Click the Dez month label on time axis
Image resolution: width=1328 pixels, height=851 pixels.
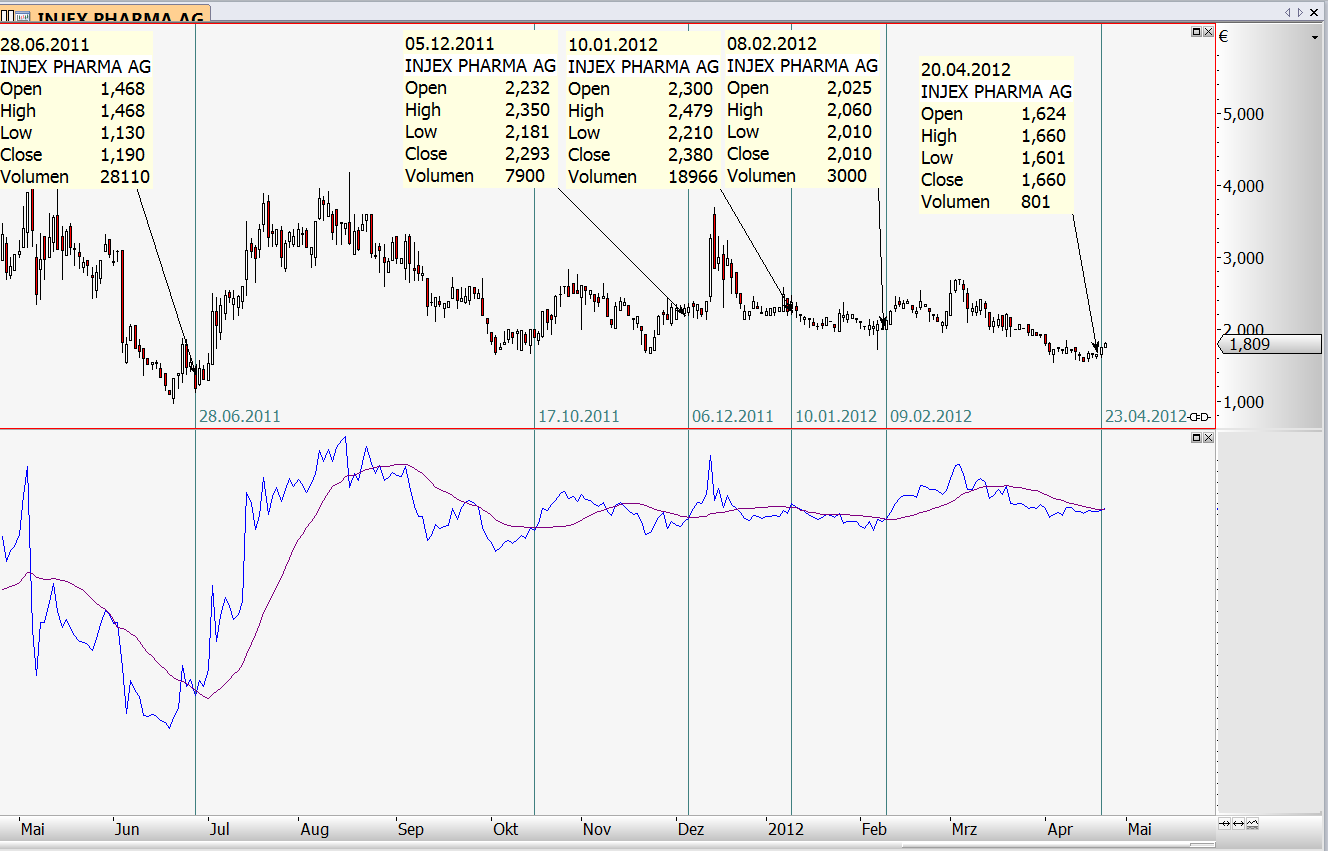[691, 829]
